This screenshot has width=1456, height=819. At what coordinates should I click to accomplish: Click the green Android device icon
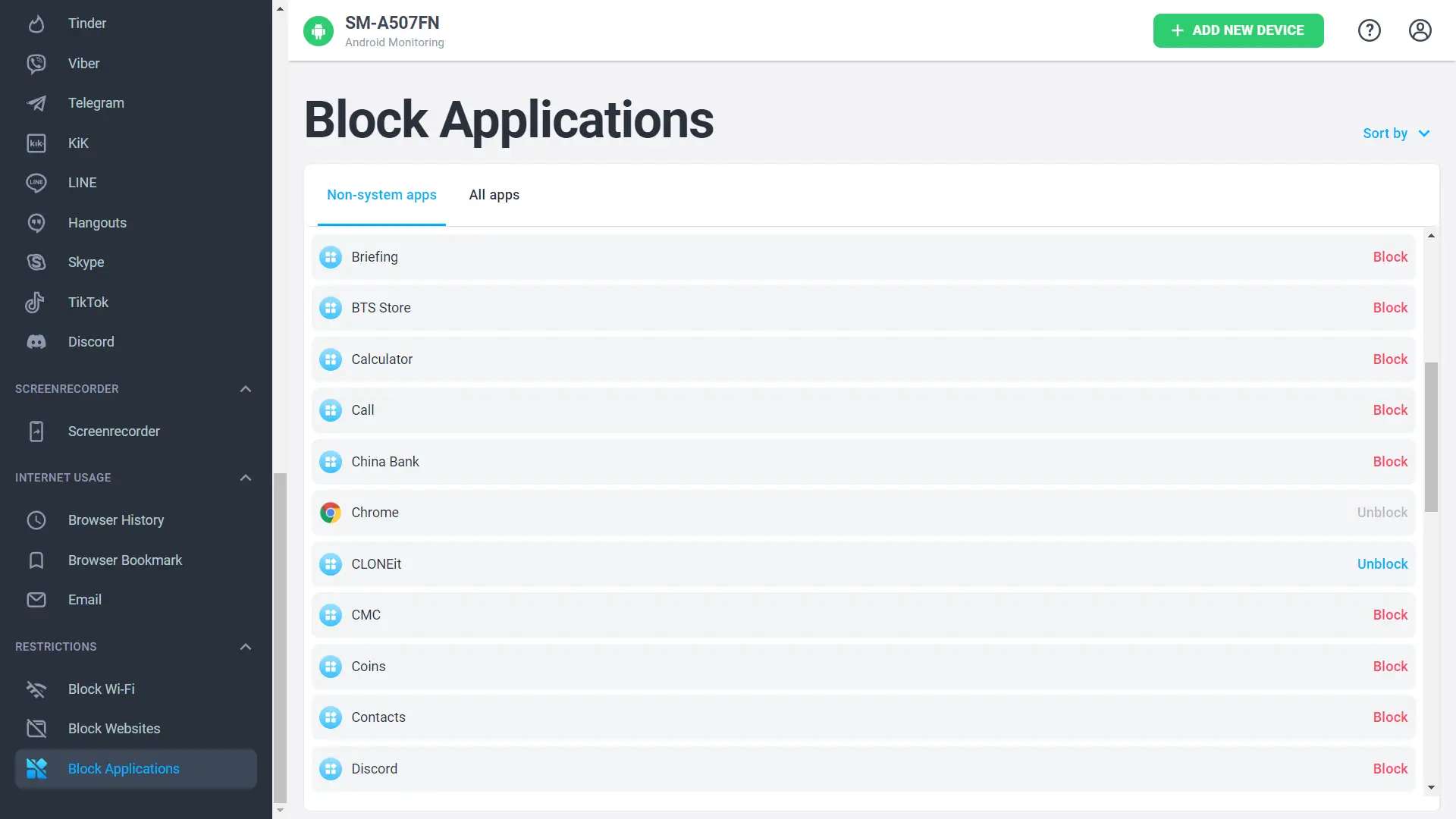pyautogui.click(x=318, y=31)
